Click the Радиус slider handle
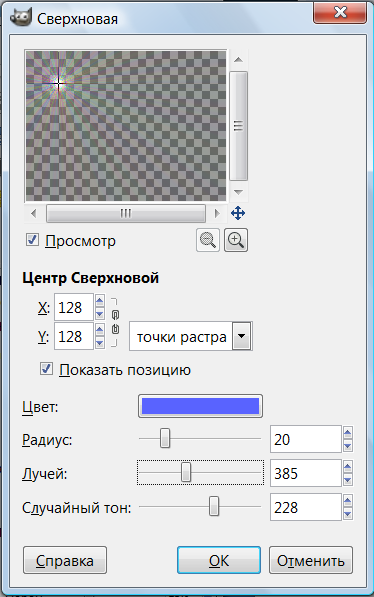374x597 pixels. (x=165, y=438)
